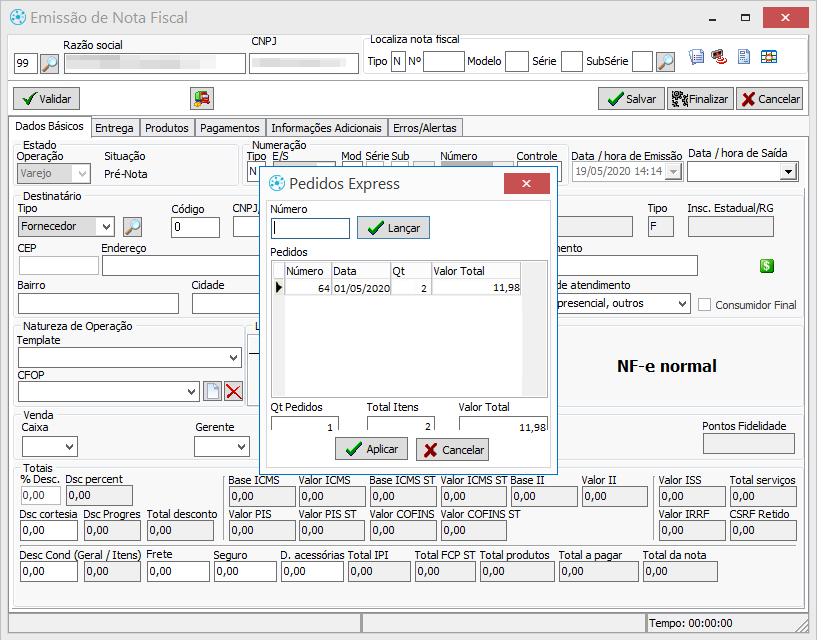Viewport: 817px width, 640px height.
Task: Click Aplicar in Pedidos Express dialog
Action: click(371, 449)
